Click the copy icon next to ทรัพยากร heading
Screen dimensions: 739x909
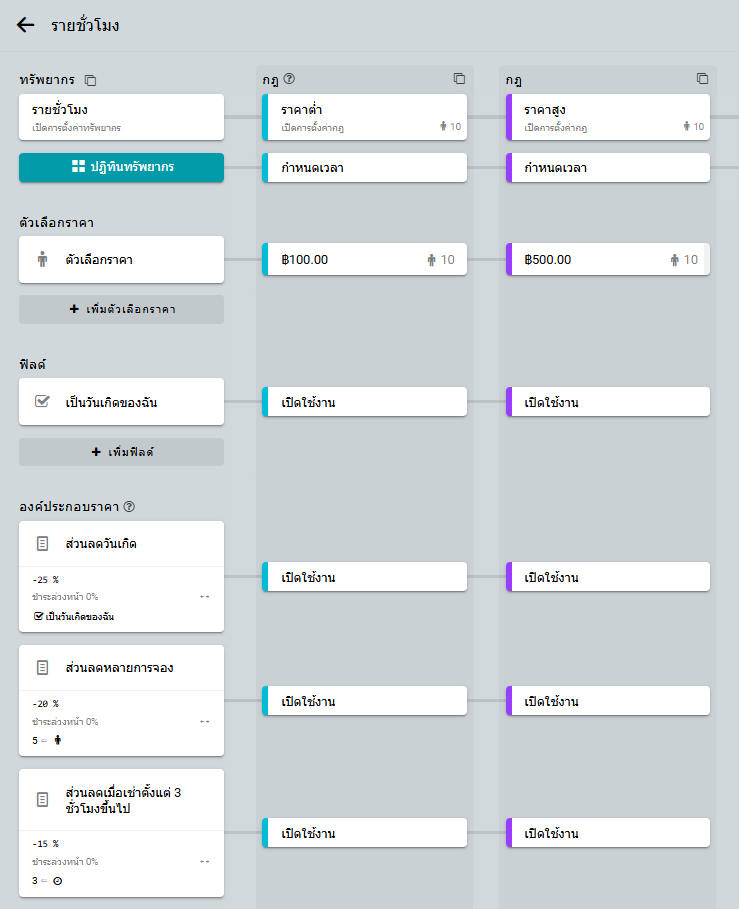point(91,80)
